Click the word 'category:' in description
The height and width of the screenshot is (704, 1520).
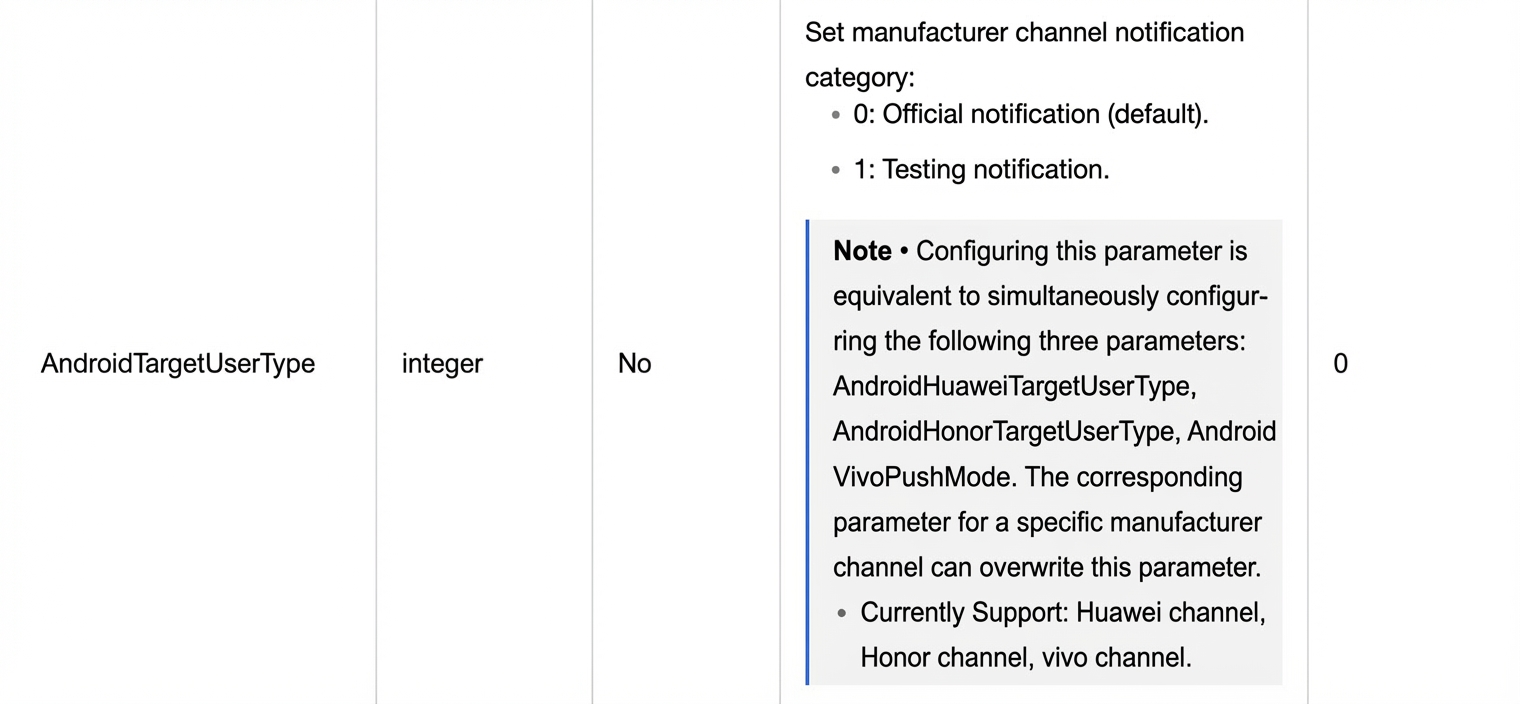(x=860, y=77)
